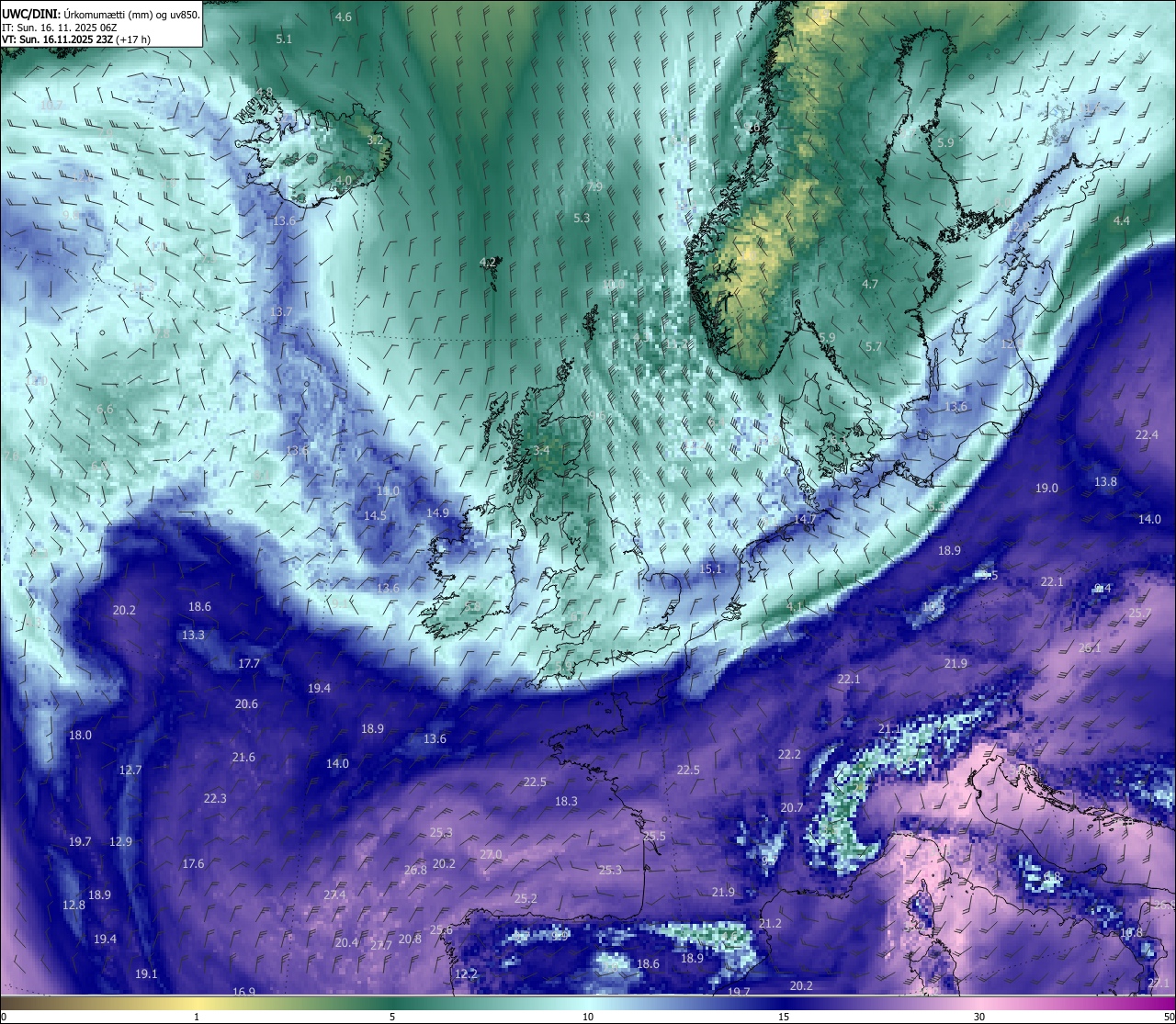Click the 22.2 map value
Viewport: 1176px width, 1024px height.
789,755
